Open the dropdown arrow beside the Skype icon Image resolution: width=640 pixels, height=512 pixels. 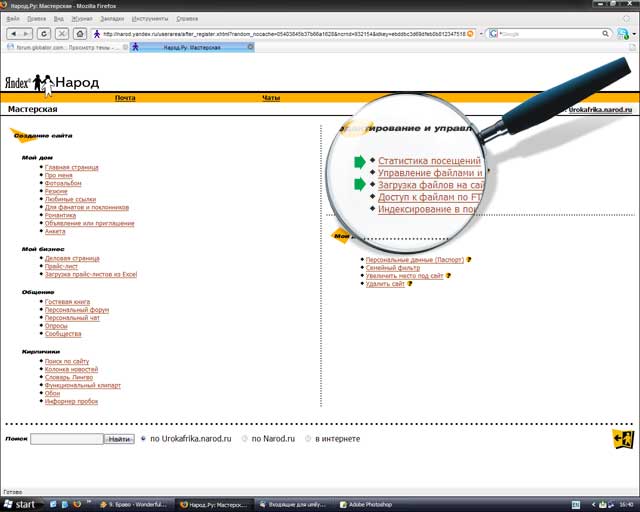click(634, 34)
